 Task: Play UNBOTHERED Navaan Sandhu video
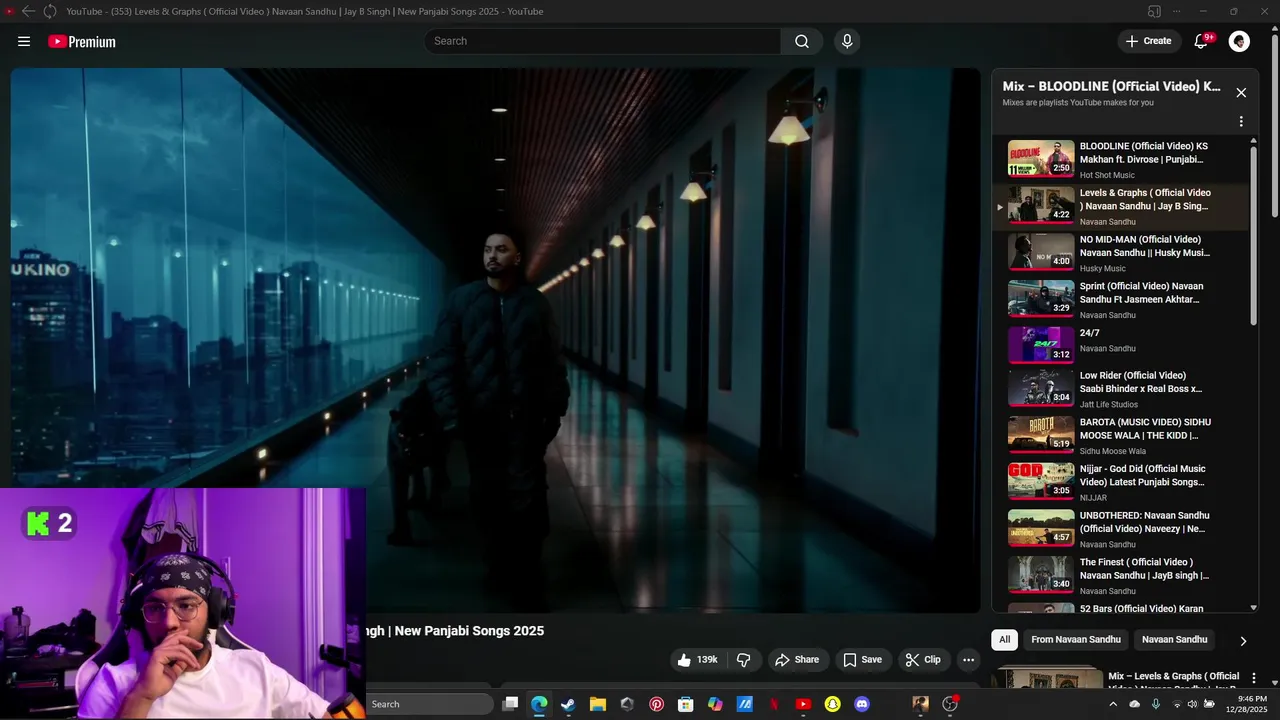click(1122, 529)
